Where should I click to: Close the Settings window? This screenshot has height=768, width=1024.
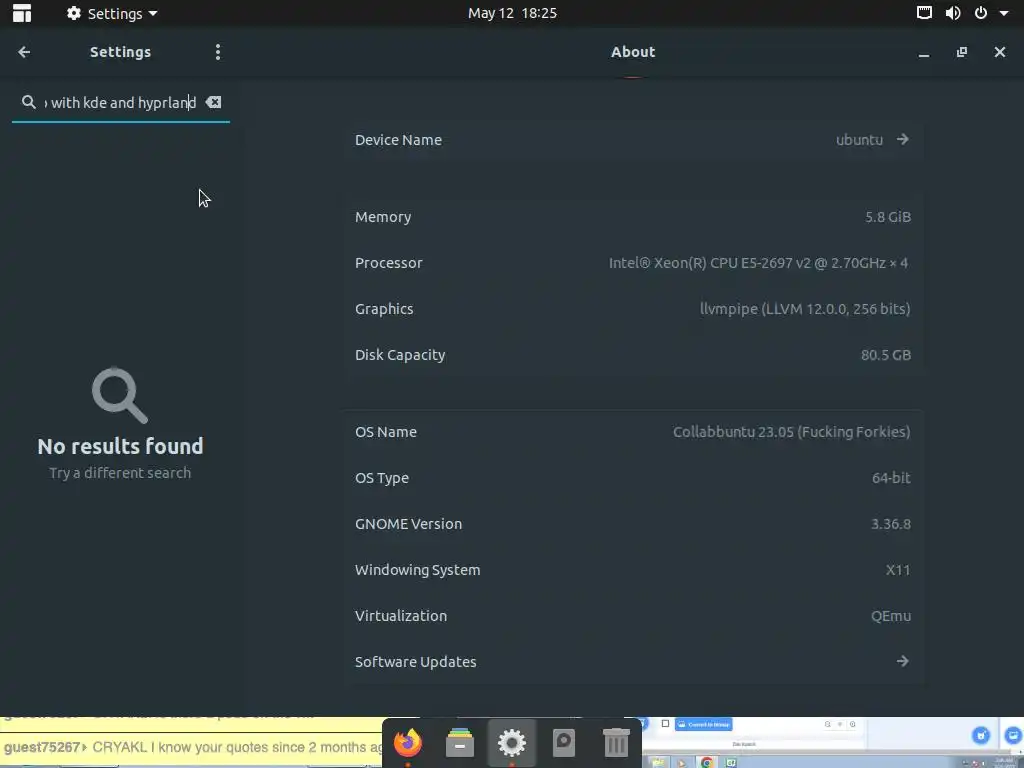point(1000,52)
